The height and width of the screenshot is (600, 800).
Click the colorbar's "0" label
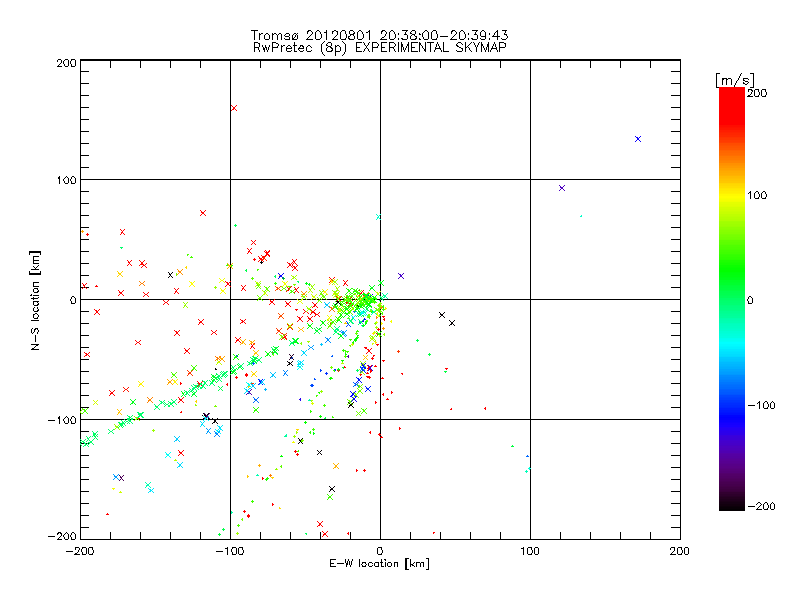pos(750,300)
